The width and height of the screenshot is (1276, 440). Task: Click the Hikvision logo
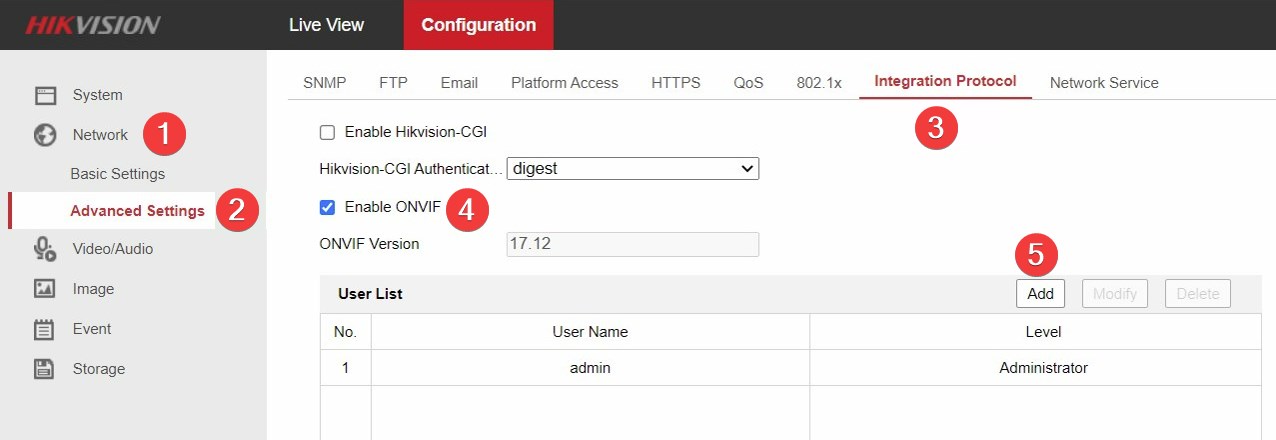(92, 25)
